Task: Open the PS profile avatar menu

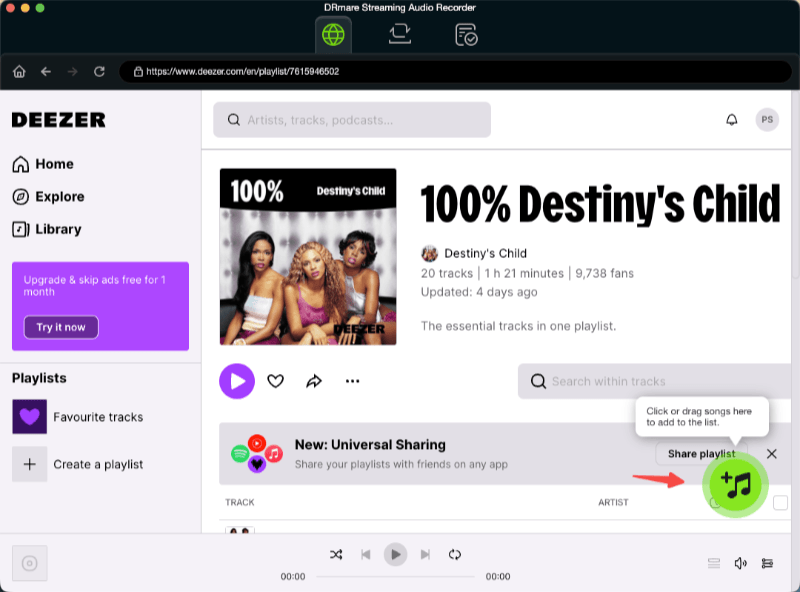Action: (x=767, y=120)
